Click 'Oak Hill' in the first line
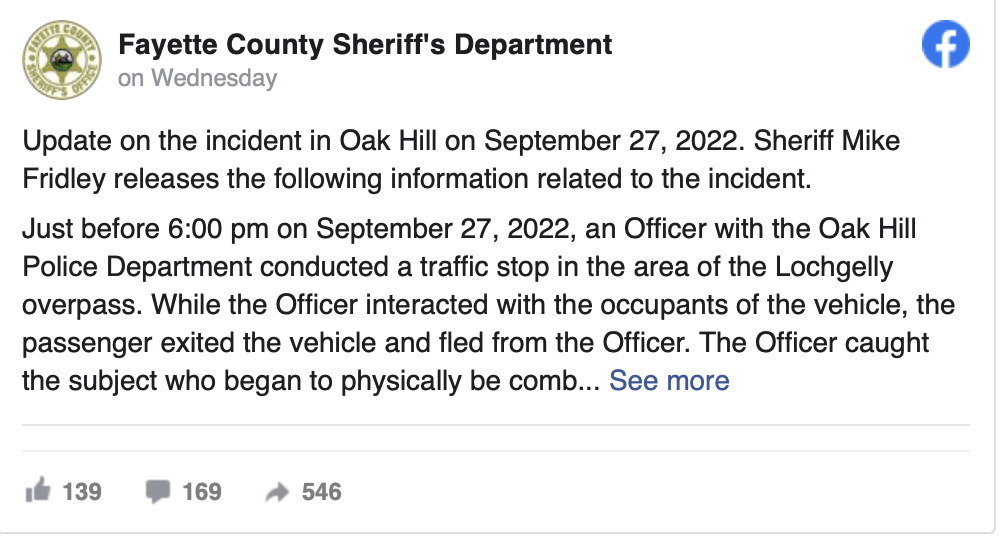 point(388,141)
